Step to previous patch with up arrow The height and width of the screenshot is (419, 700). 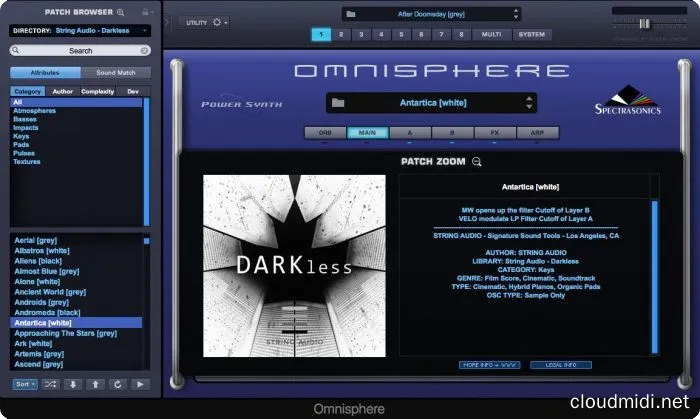pyautogui.click(x=95, y=383)
